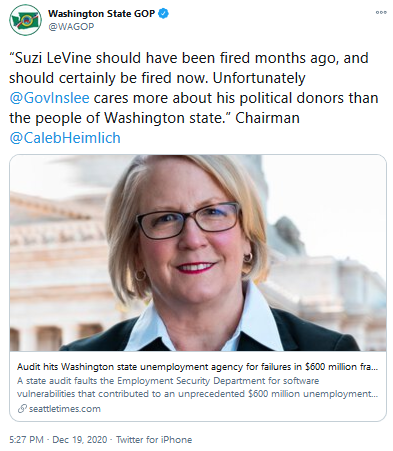Click the Dec 19, 2020 date
393x451 pixels.
pyautogui.click(x=80, y=440)
